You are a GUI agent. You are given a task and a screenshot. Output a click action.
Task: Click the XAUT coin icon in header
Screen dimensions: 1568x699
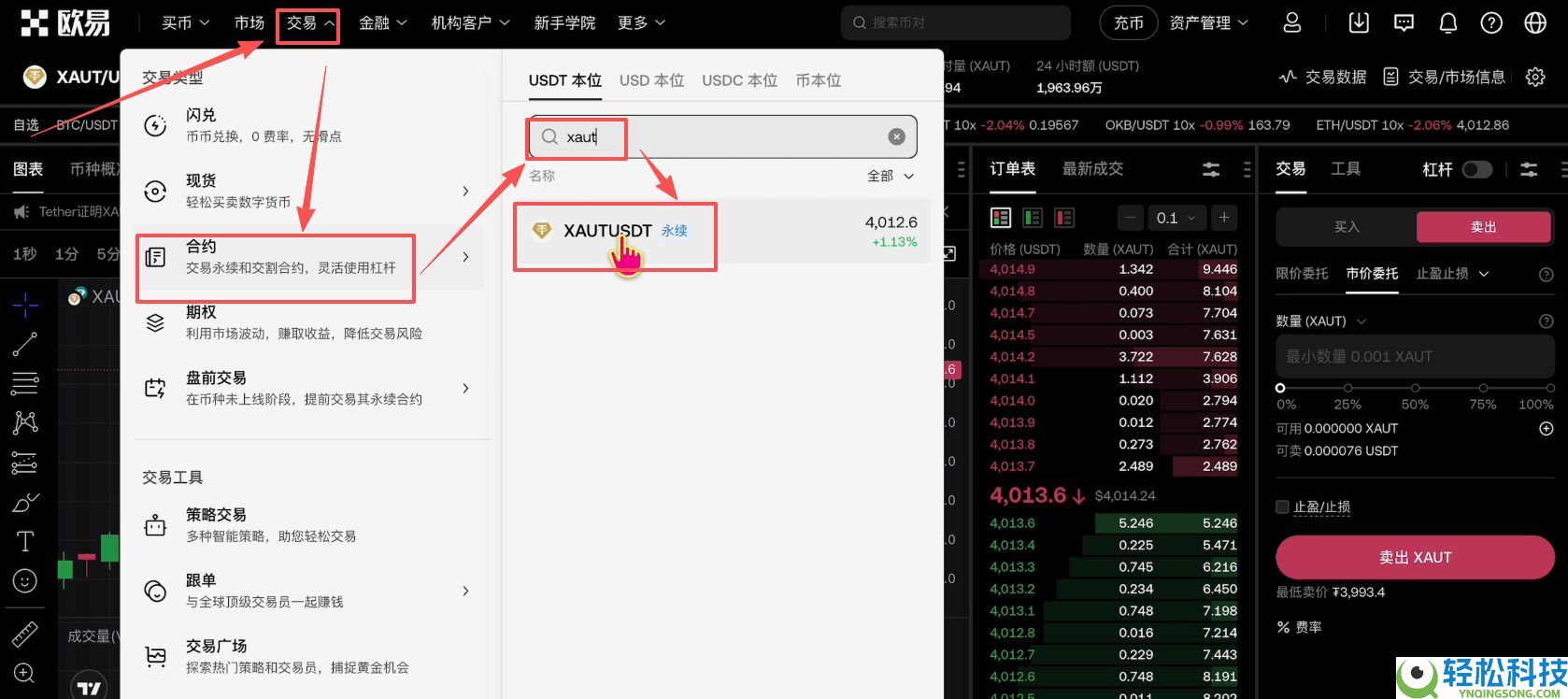(x=35, y=77)
